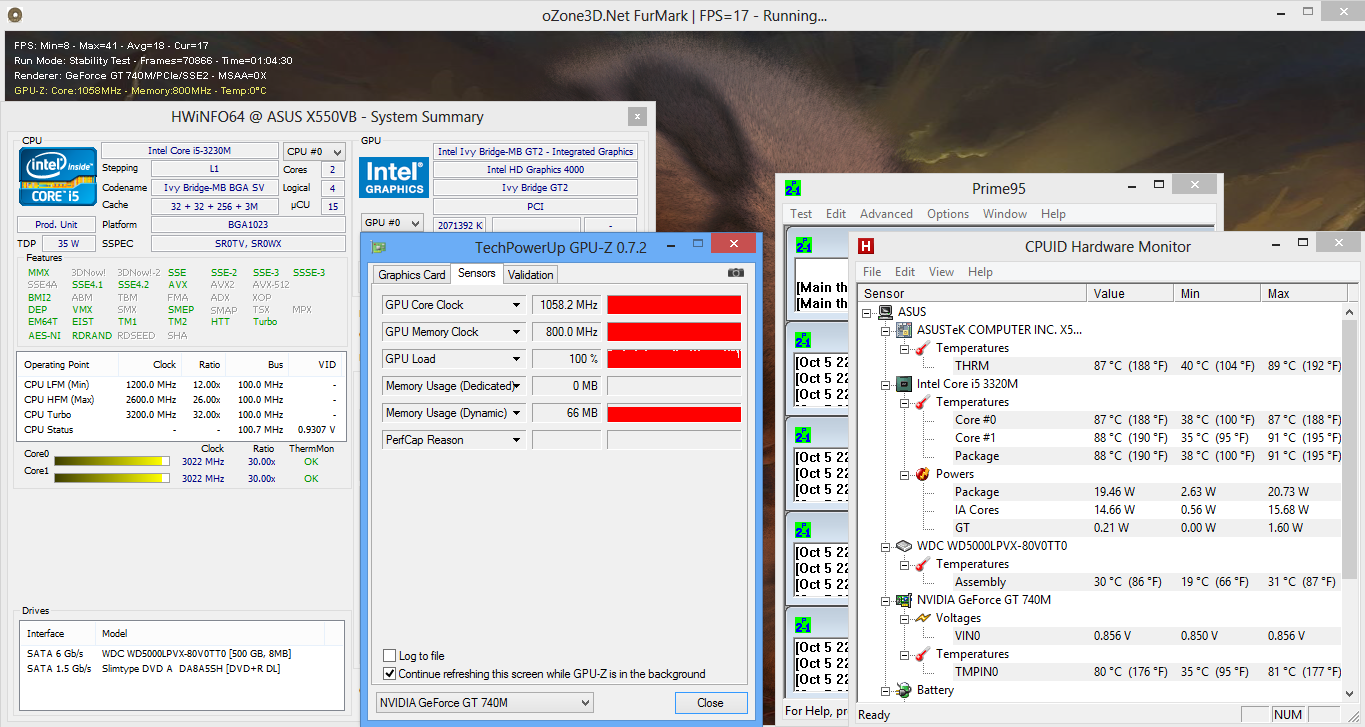The width and height of the screenshot is (1365, 727).
Task: Click the ASUSTeK motherboard icon in tree
Action: tap(904, 330)
